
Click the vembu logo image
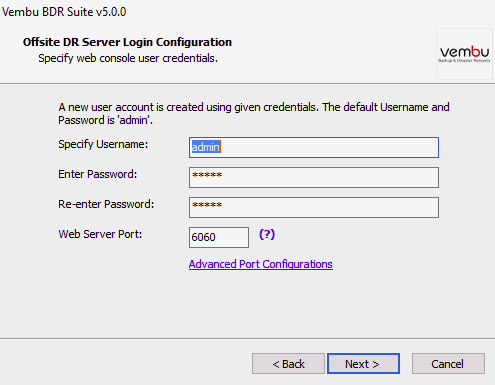(464, 54)
